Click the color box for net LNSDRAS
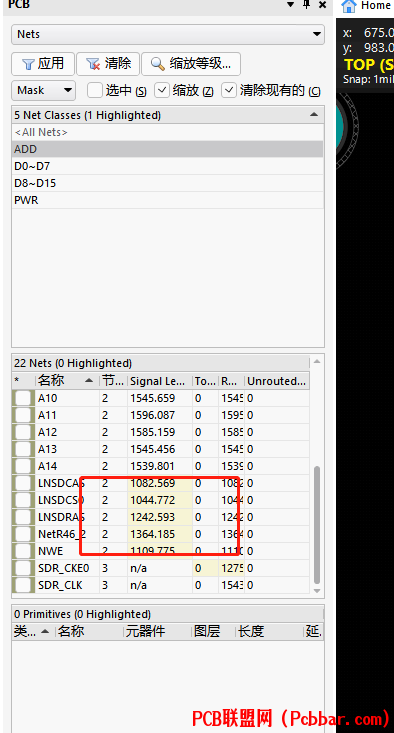 pyautogui.click(x=23, y=517)
